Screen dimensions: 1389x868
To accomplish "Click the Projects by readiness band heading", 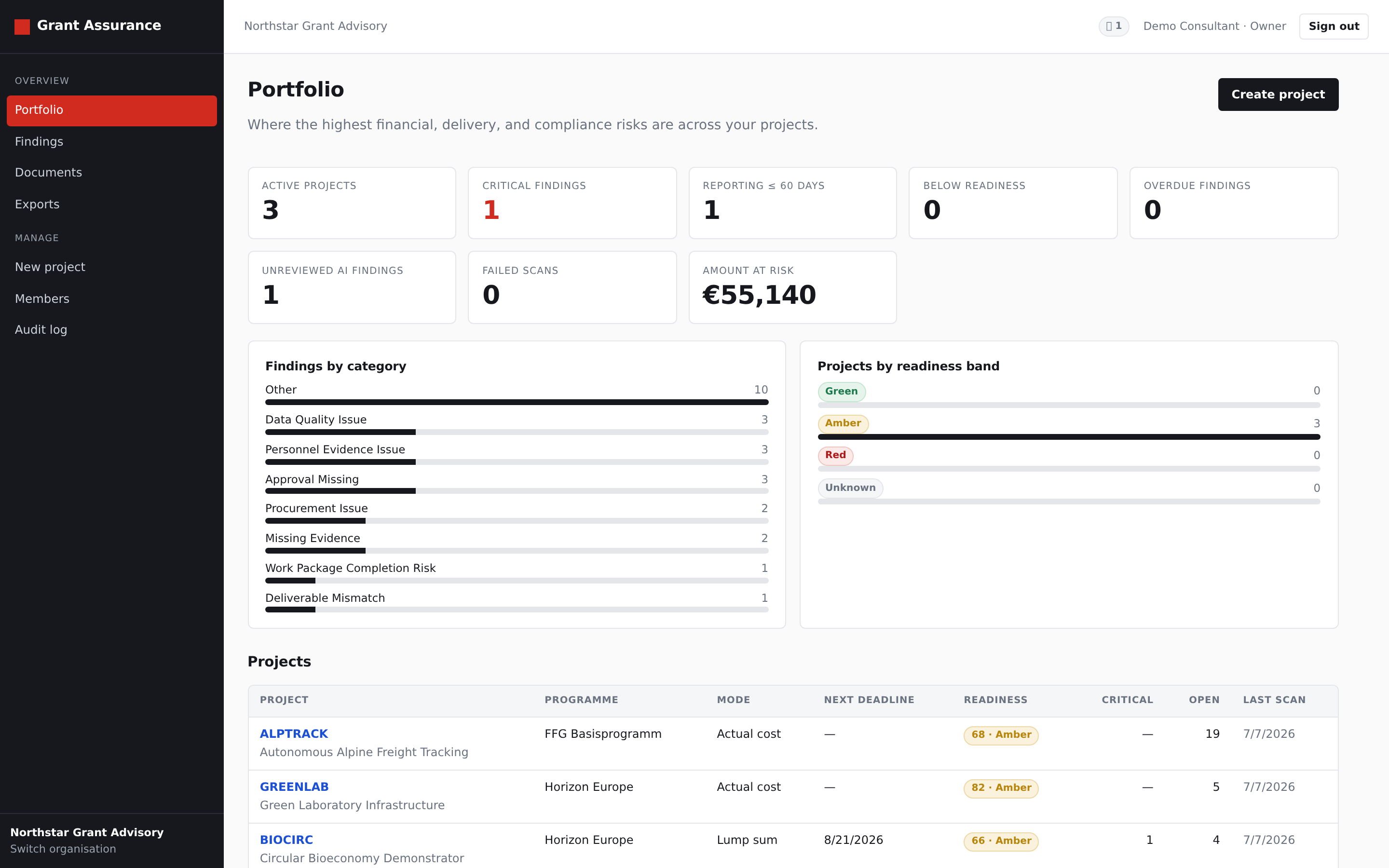I will (x=908, y=366).
